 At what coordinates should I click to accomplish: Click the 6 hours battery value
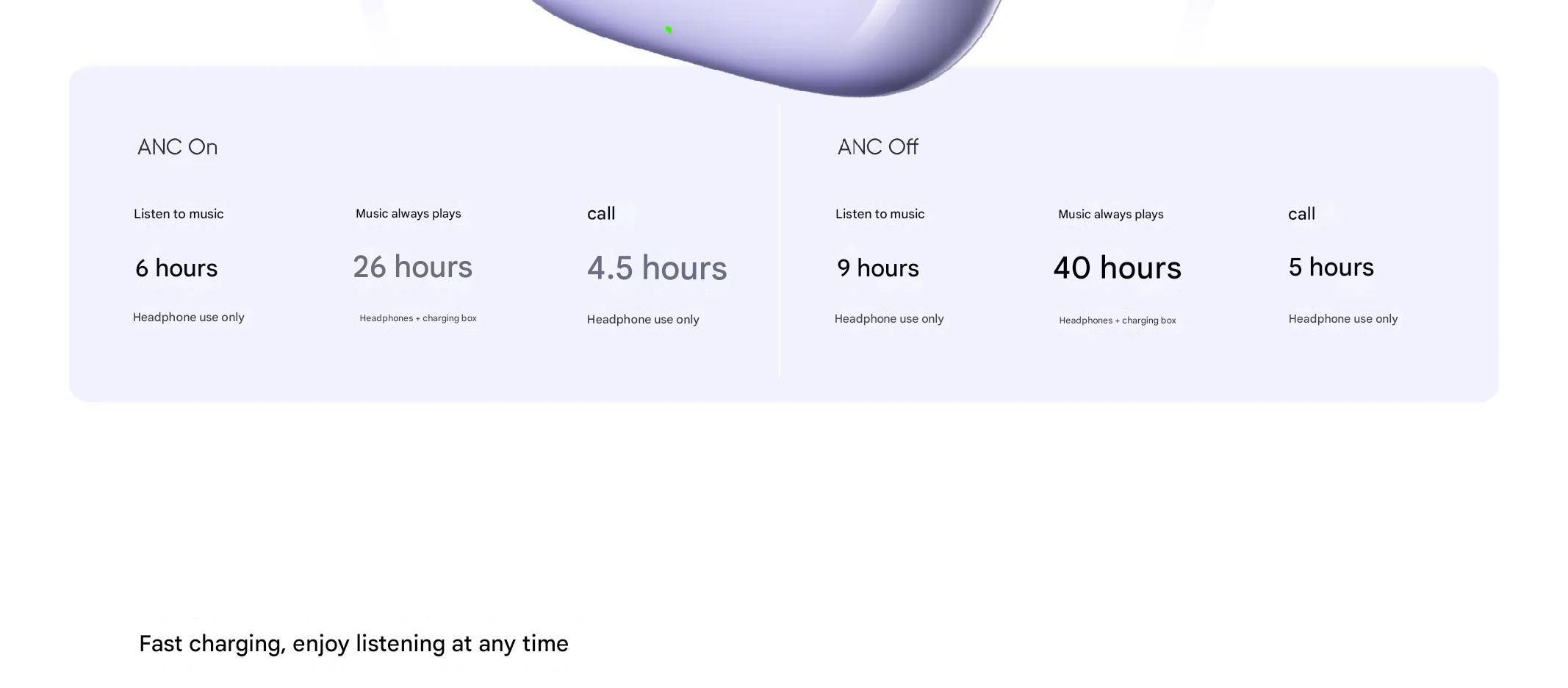(176, 268)
